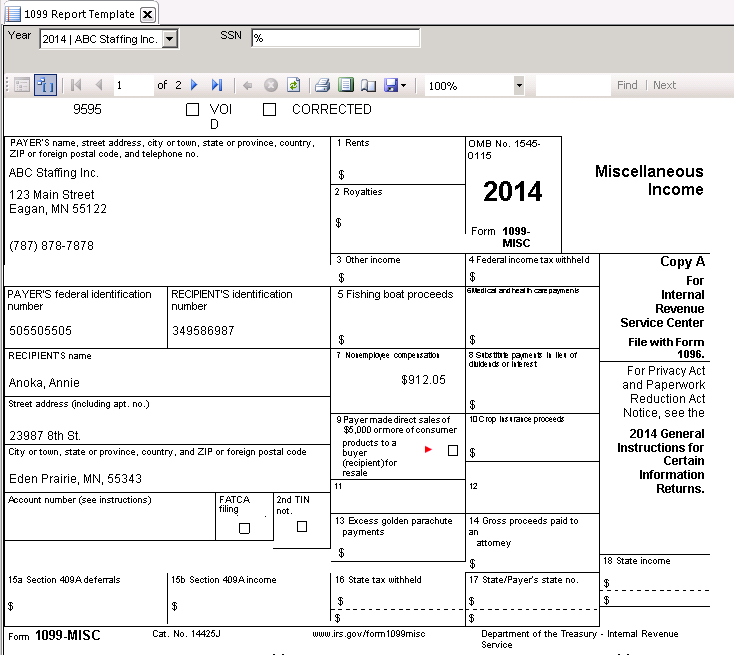Click the Next search link

664,85
